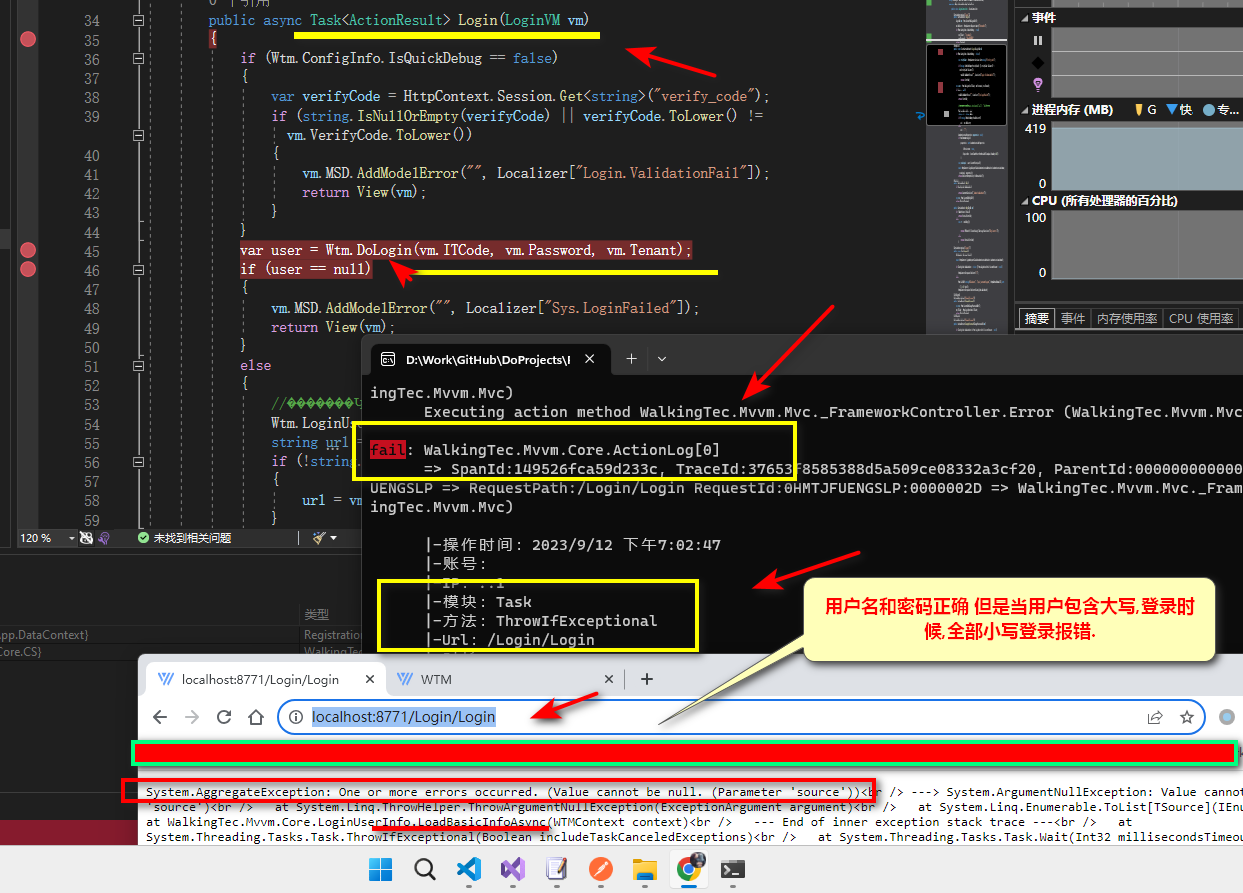
Task: Open the terminal tab dropdown chevron
Action: pos(662,358)
